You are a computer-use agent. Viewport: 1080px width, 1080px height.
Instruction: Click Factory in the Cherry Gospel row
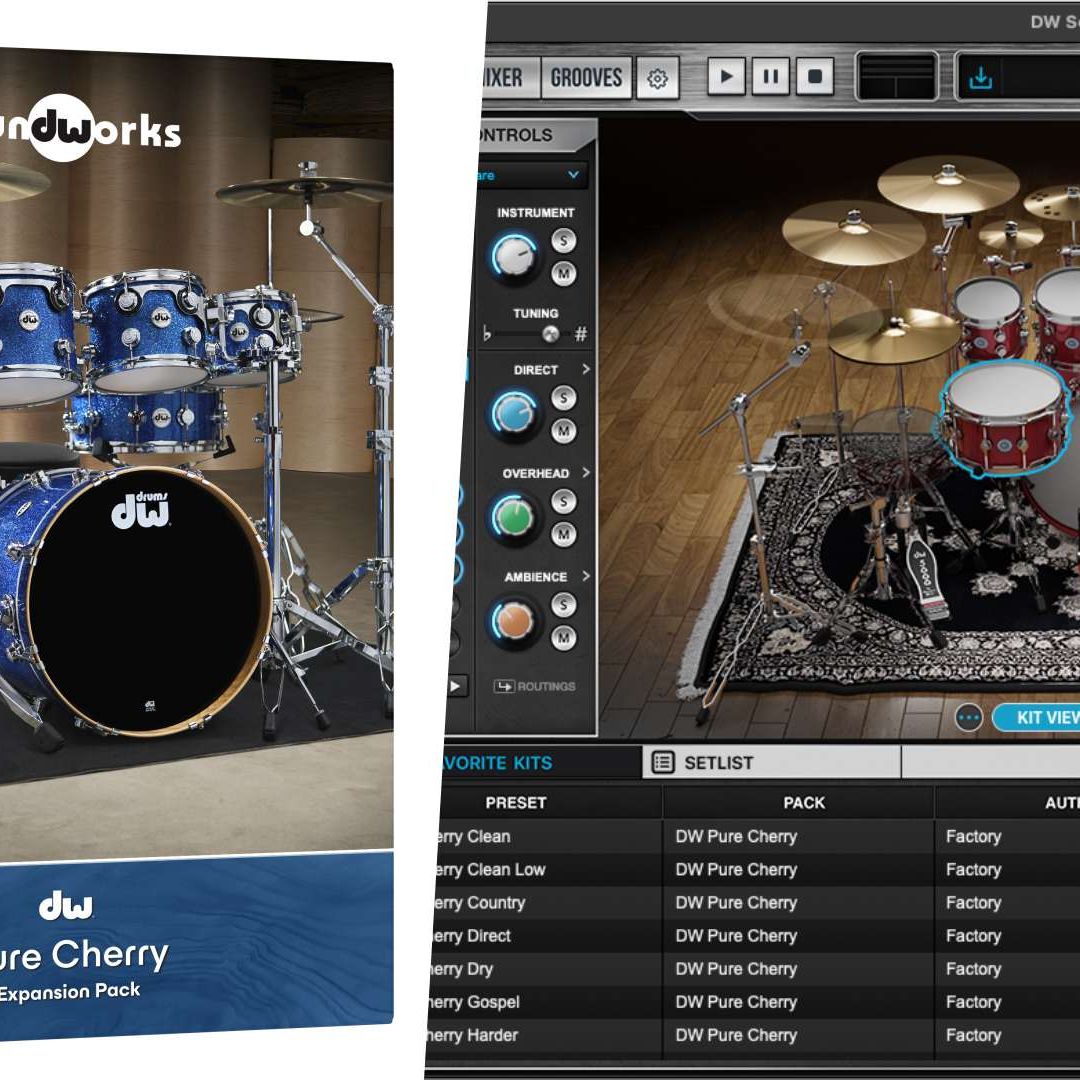point(973,1002)
